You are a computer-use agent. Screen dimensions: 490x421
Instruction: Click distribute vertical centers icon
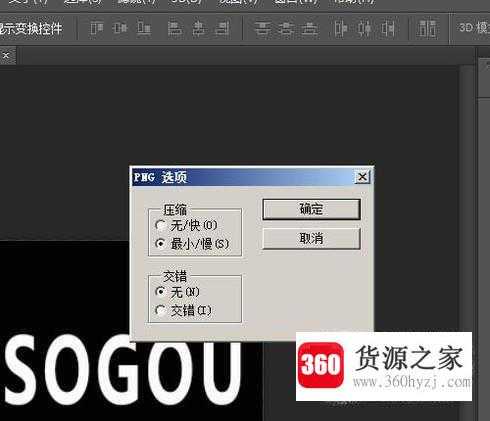tap(286, 28)
